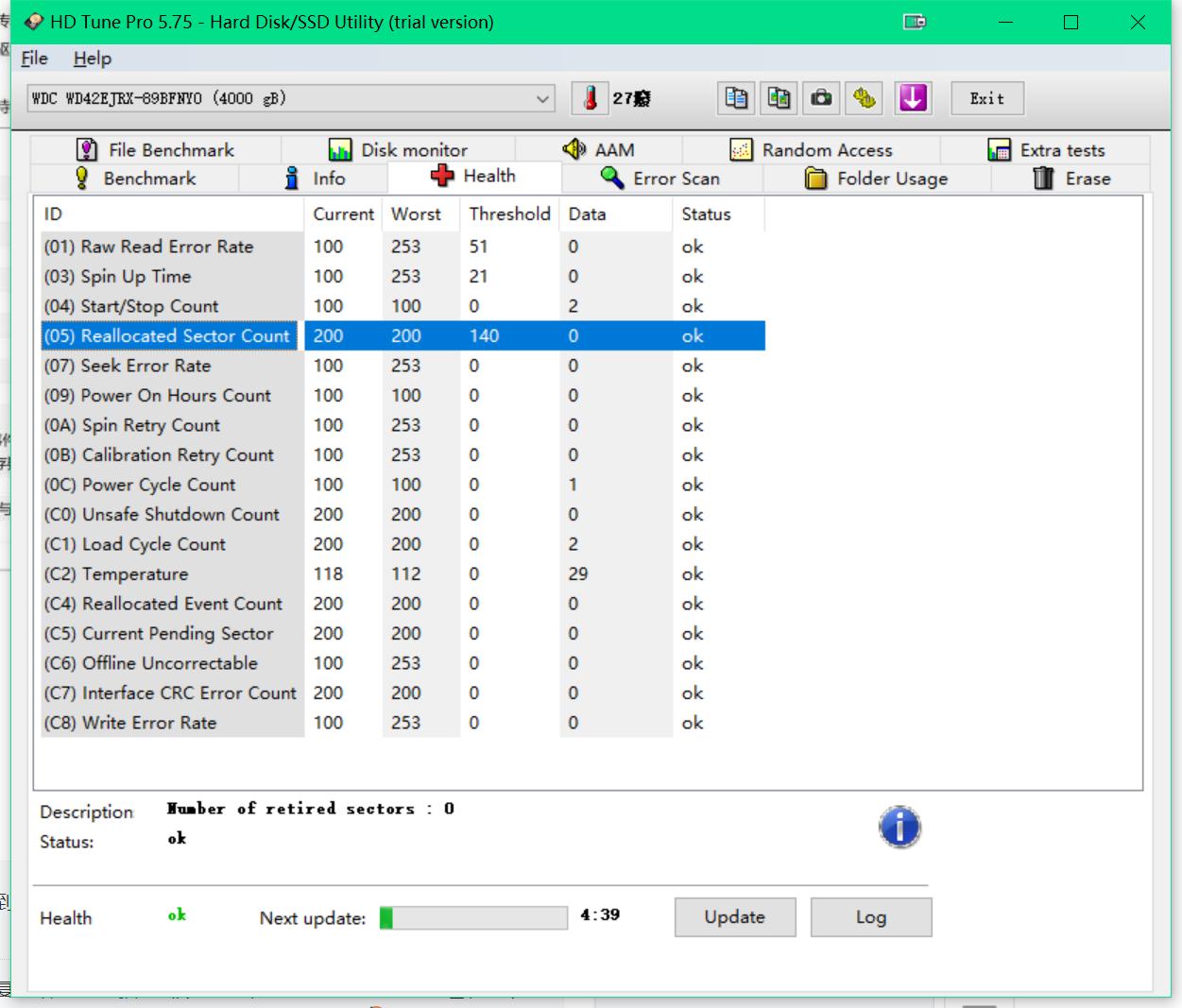Open the File menu

tap(34, 59)
